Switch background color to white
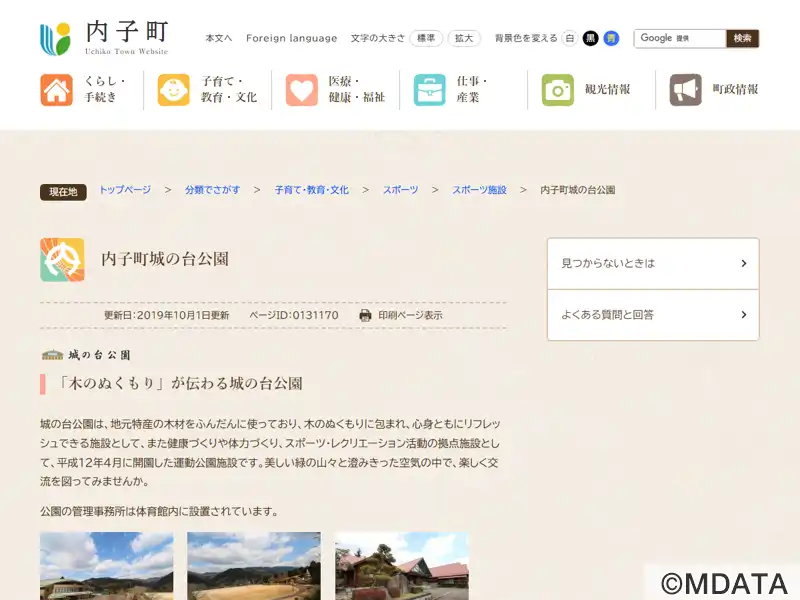The height and width of the screenshot is (600, 800). (570, 38)
